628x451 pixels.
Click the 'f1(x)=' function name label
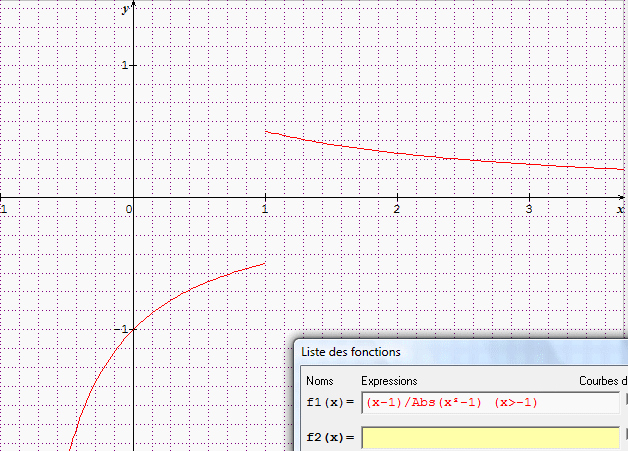click(x=330, y=402)
